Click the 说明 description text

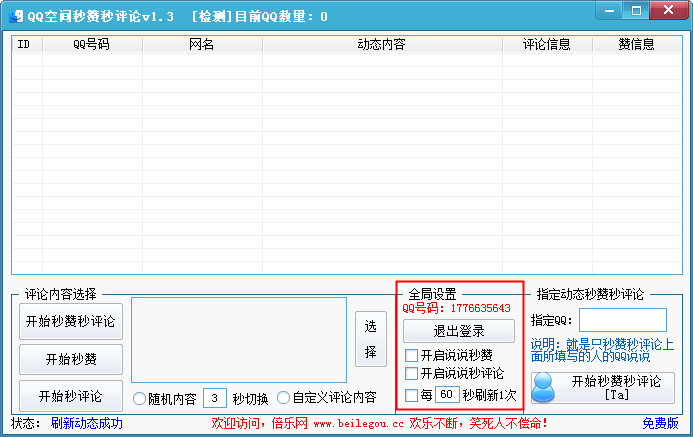tap(602, 350)
